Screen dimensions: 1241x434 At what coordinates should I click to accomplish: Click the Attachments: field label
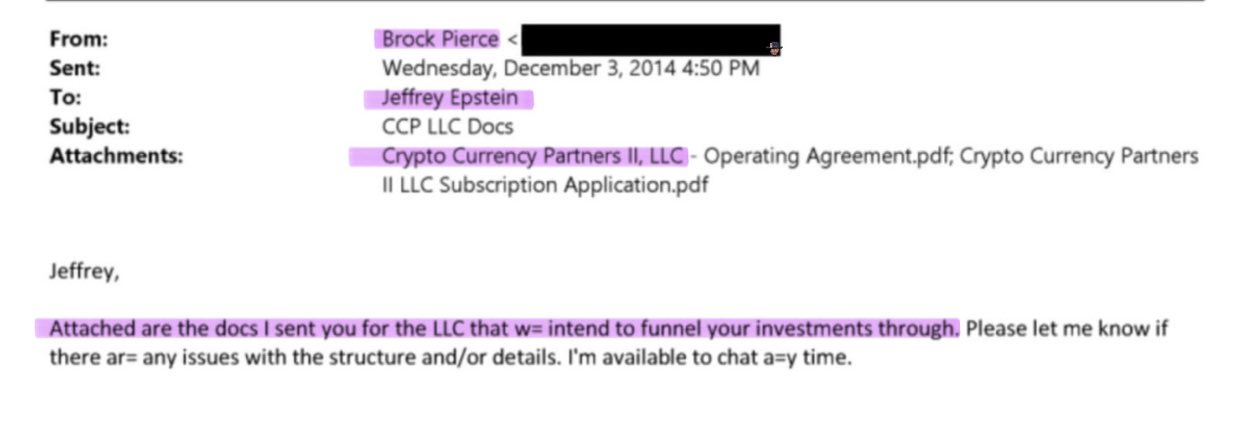pyautogui.click(x=116, y=156)
